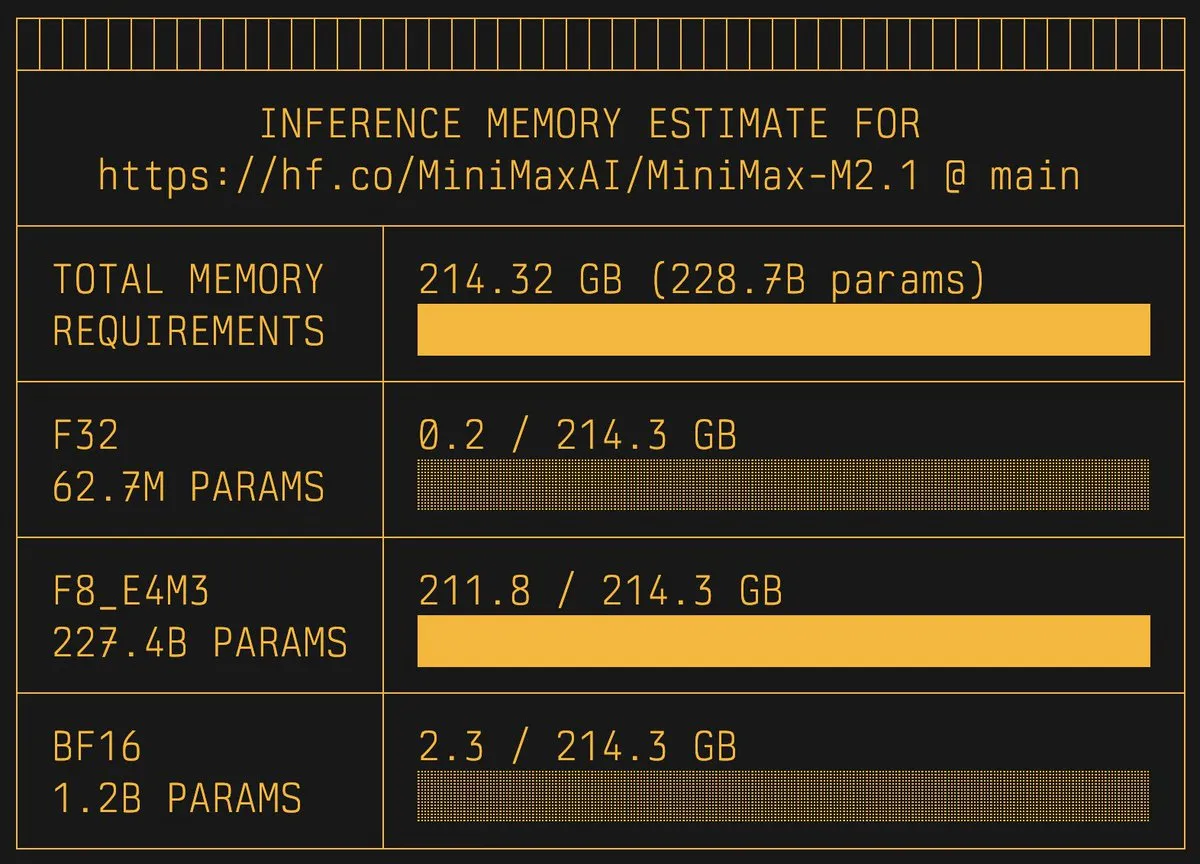Screen dimensions: 1200x864
Task: Select the 214.32 GB (228.7B params) text
Action: [702, 281]
